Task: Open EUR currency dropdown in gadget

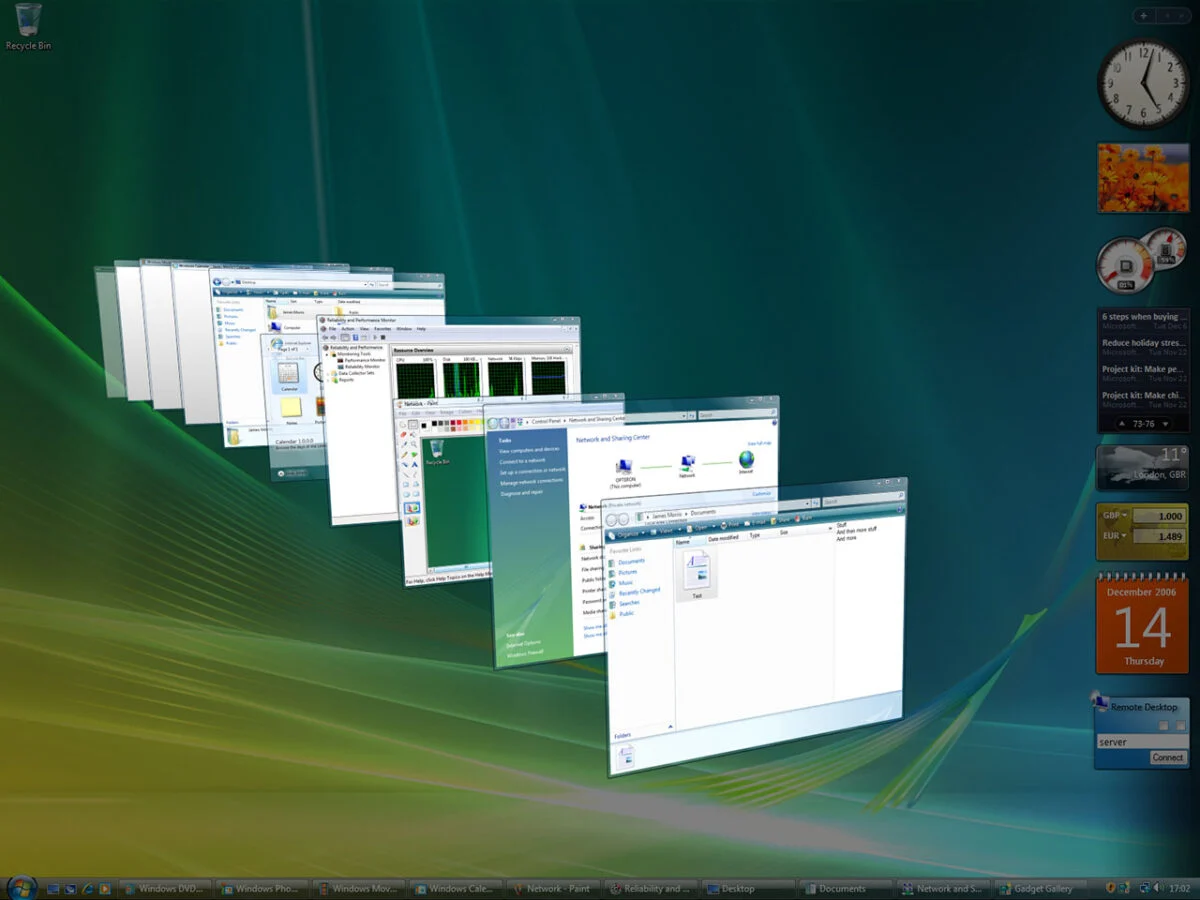Action: [1114, 537]
